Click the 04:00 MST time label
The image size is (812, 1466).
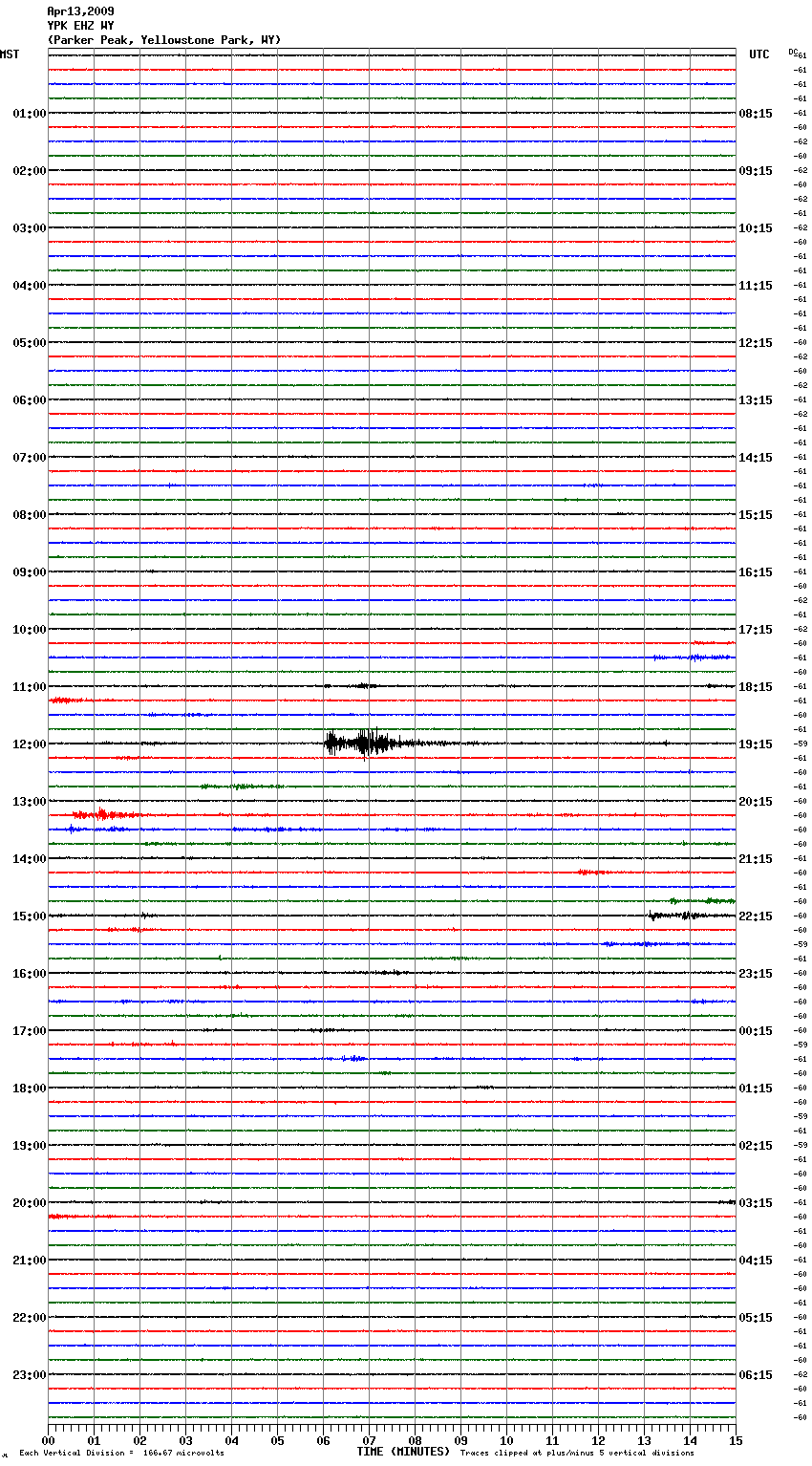(x=30, y=286)
